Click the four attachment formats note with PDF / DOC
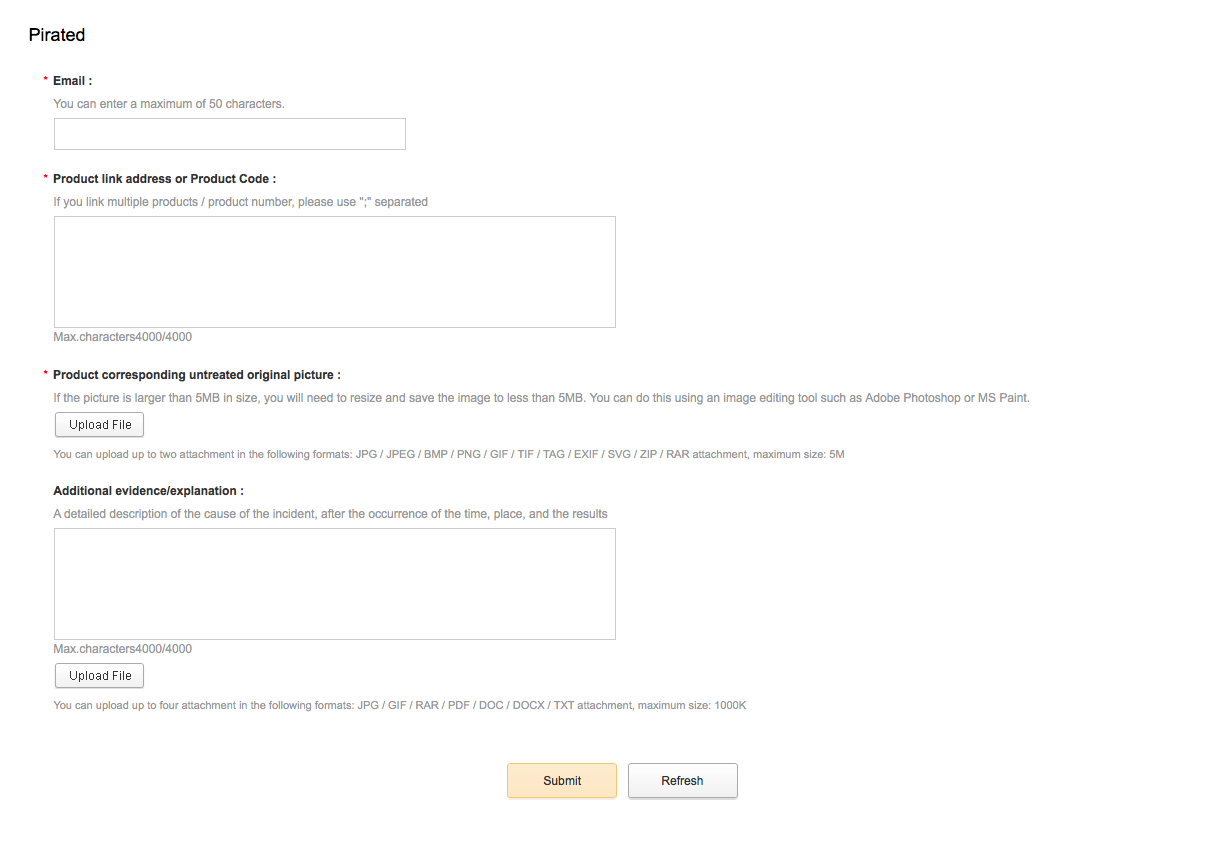1226x850 pixels. pyautogui.click(x=400, y=705)
